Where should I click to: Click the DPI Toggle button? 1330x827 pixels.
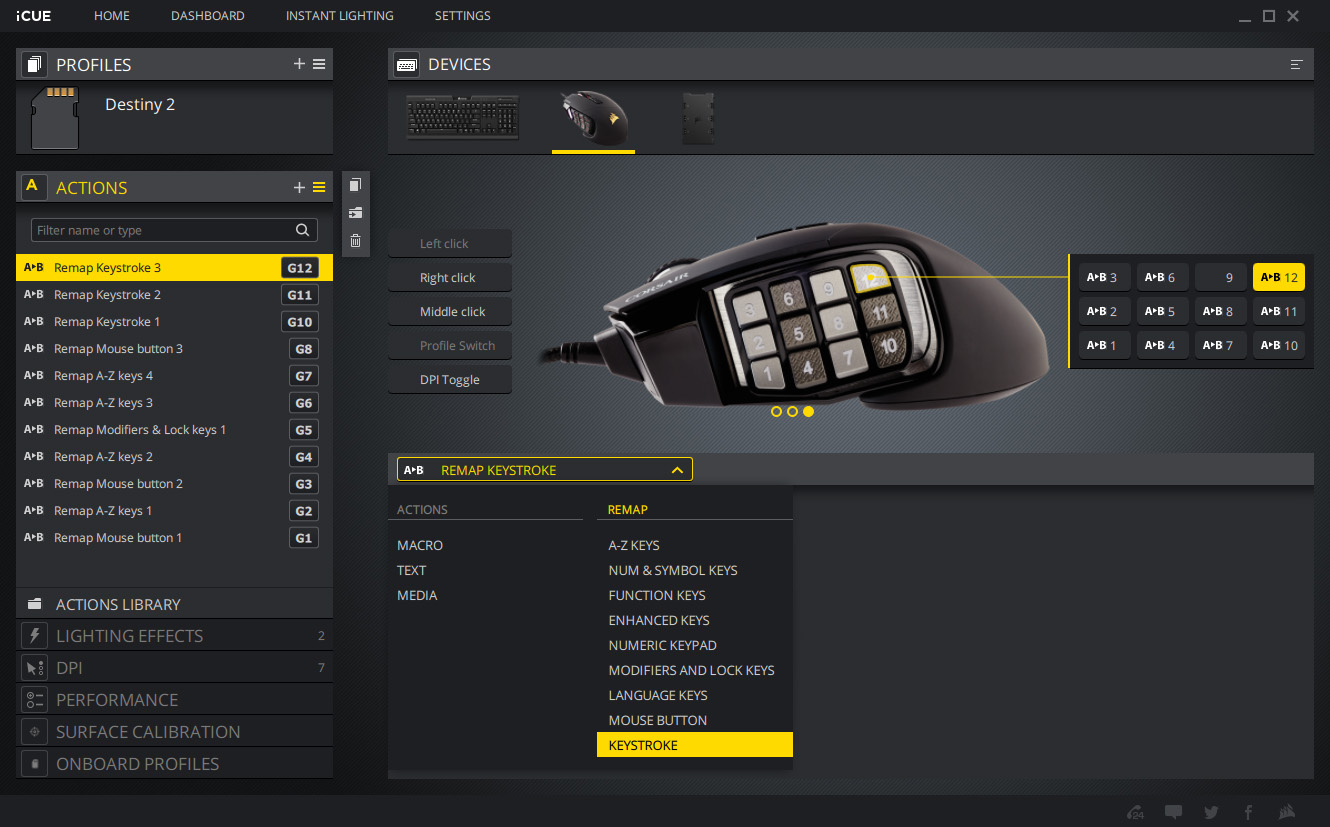pos(450,380)
